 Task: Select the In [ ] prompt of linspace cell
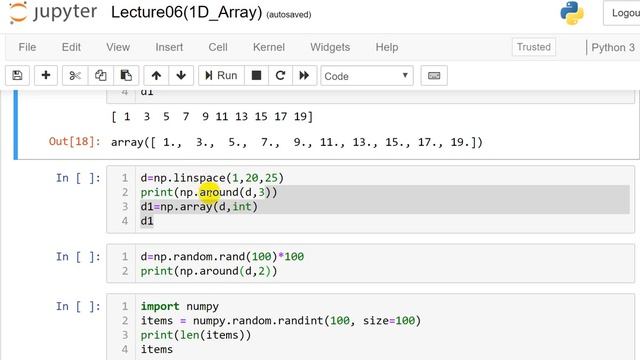(78, 178)
